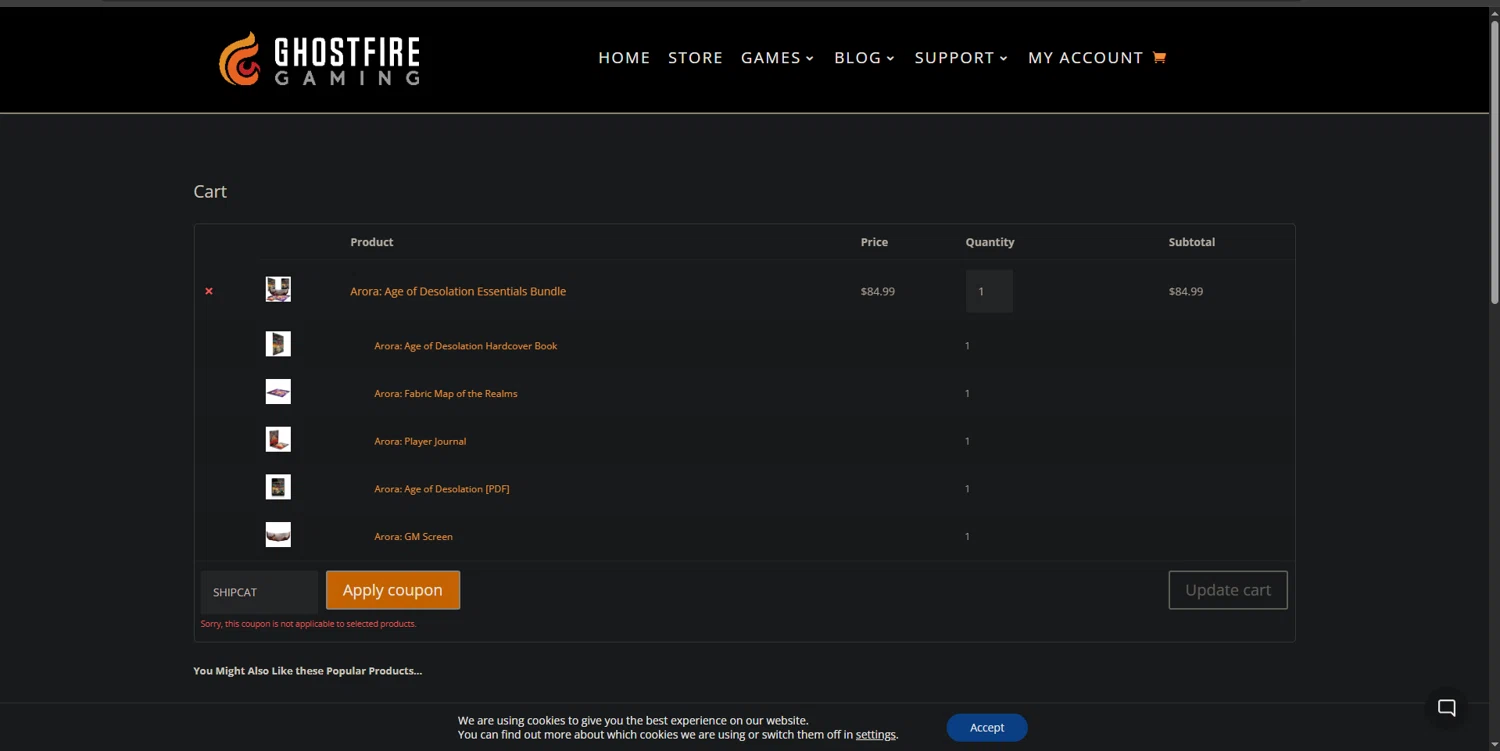This screenshot has height=751, width=1500.
Task: Open the STORE menu item
Action: pos(695,58)
